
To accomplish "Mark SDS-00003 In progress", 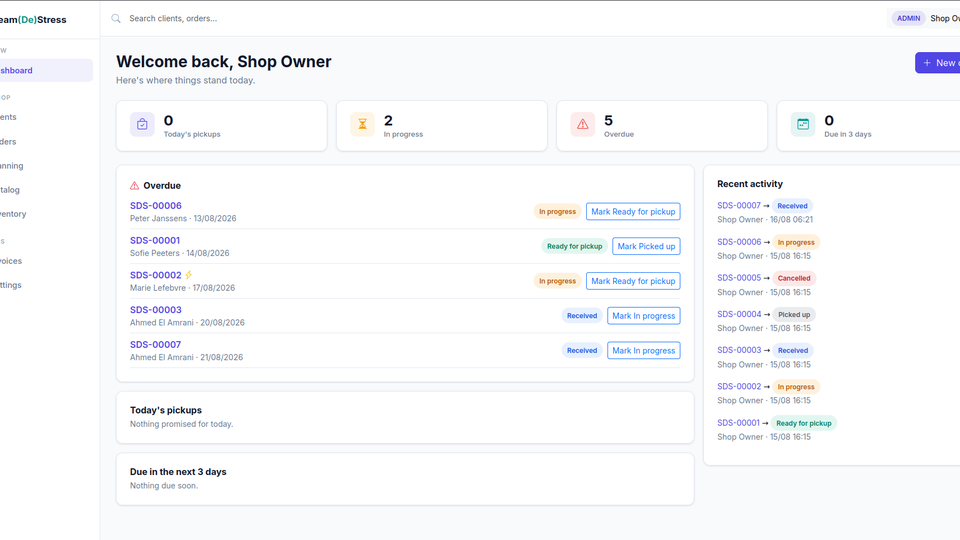I will [643, 316].
